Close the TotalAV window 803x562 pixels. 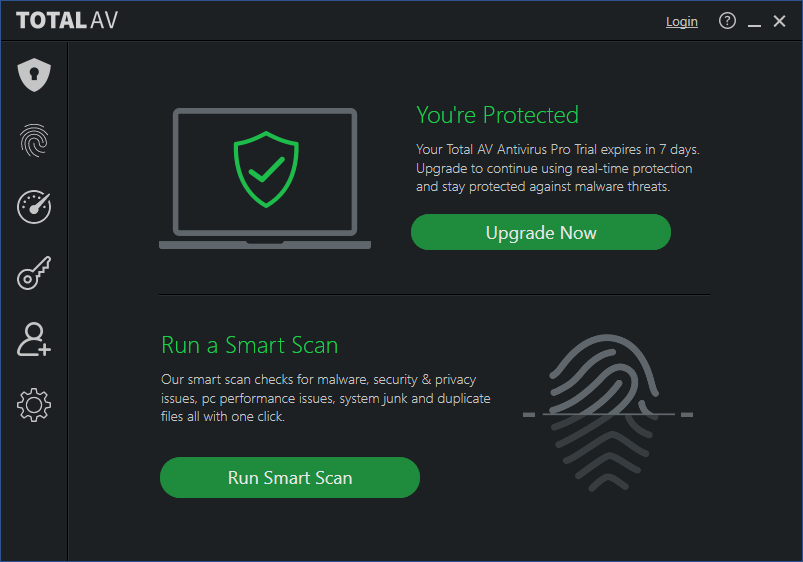coord(780,21)
